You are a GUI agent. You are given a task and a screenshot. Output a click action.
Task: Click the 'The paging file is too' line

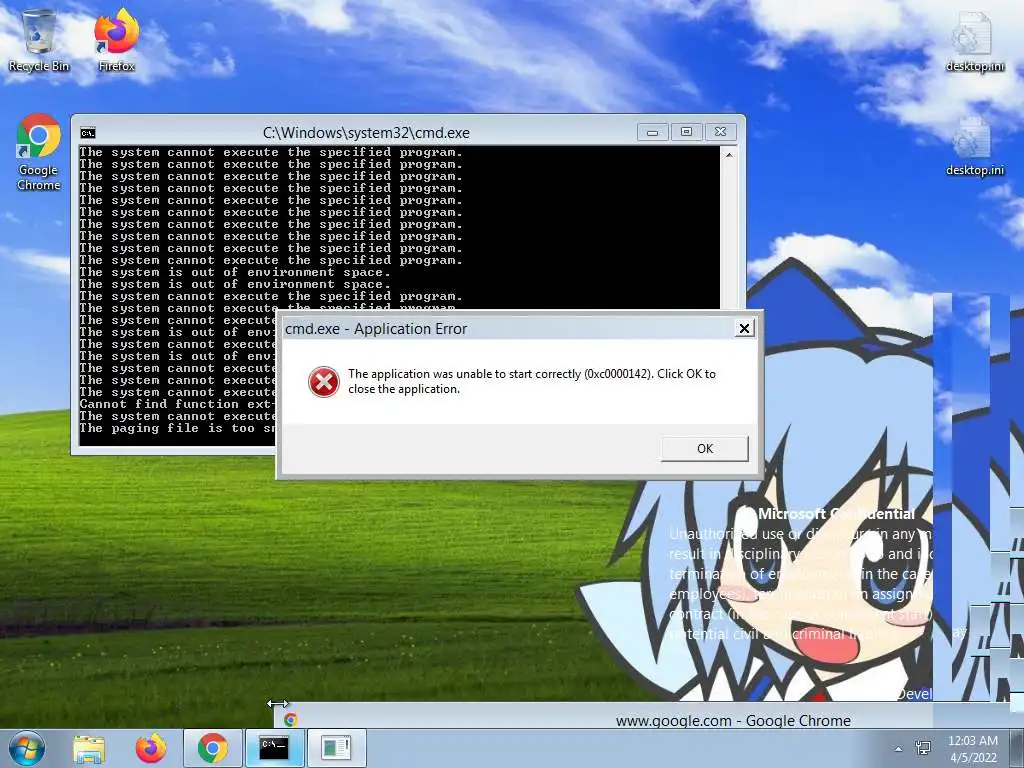[177, 428]
